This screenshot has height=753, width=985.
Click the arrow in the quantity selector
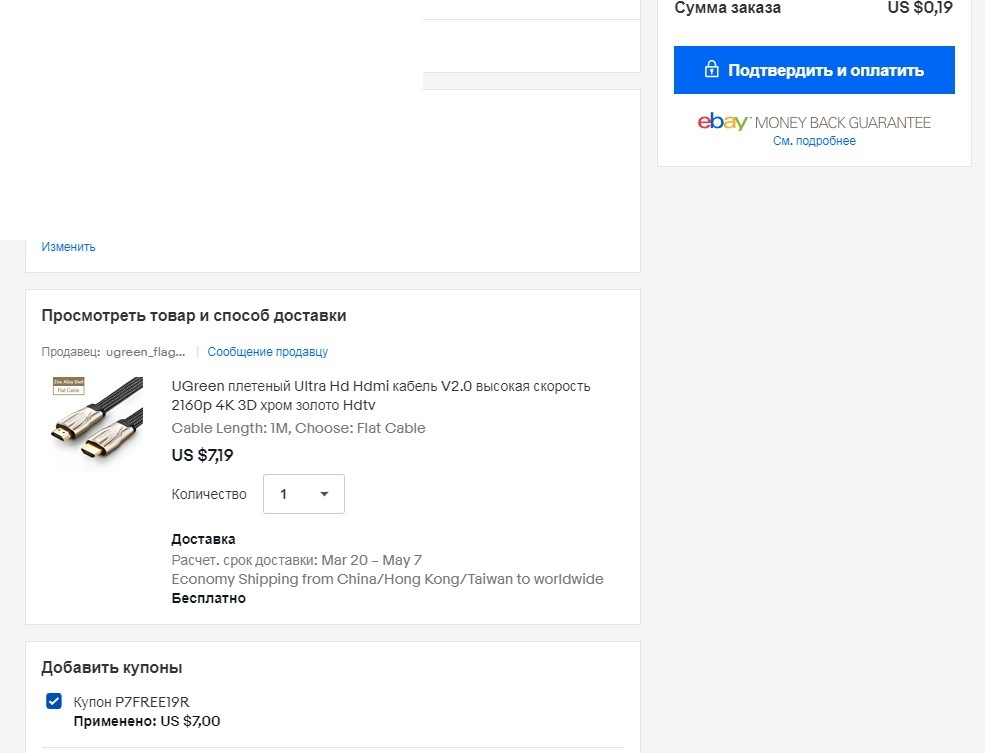point(324,494)
